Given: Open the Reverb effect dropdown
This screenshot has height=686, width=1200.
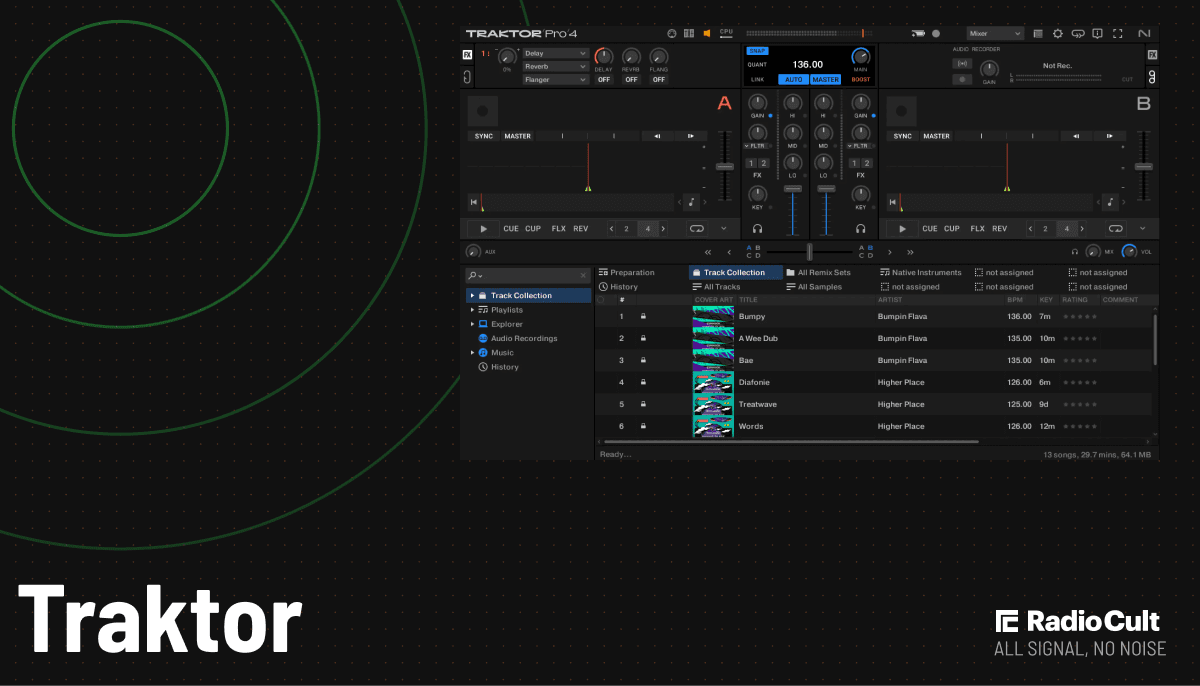Looking at the screenshot, I should coord(555,66).
